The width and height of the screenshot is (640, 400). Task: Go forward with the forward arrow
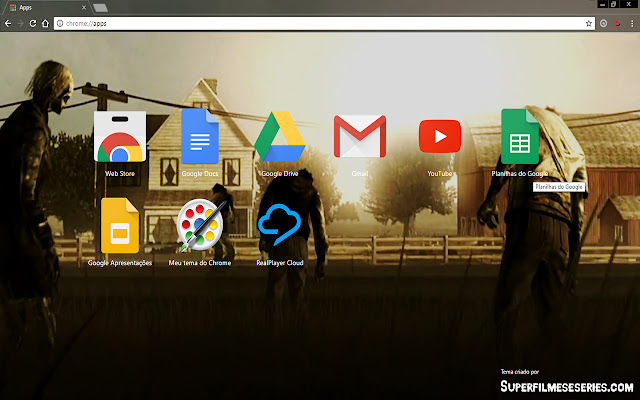pyautogui.click(x=20, y=24)
